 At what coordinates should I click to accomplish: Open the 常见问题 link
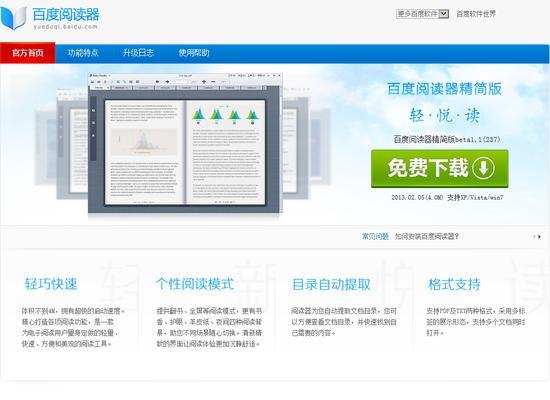pyautogui.click(x=375, y=236)
